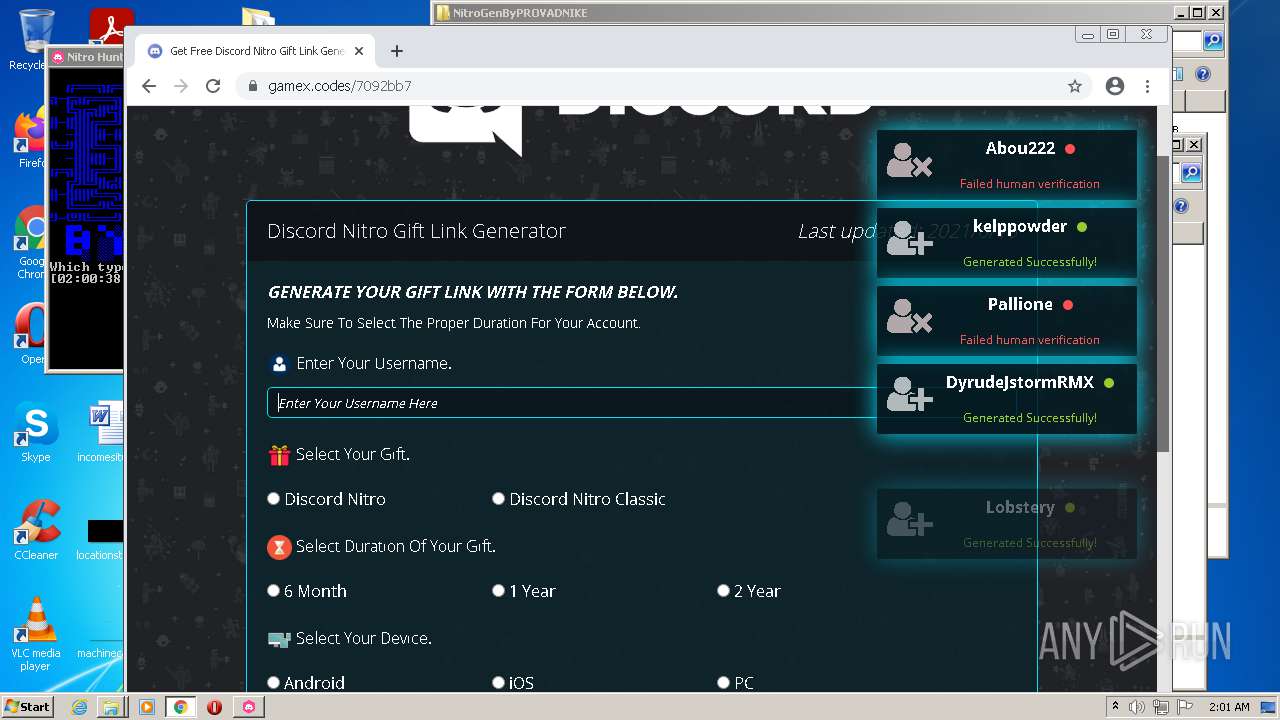Pick Android as device
The image size is (1280, 720).
click(x=273, y=683)
